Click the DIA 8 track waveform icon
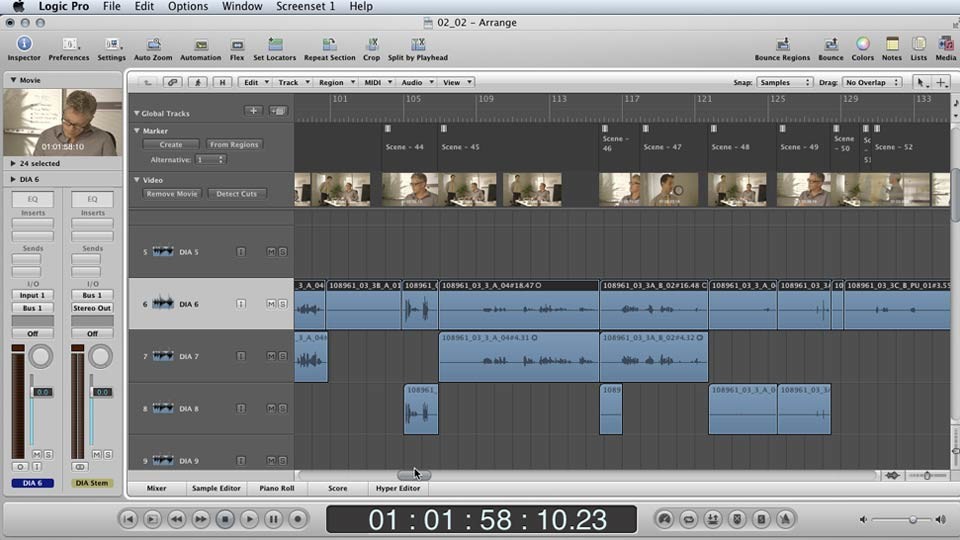960x540 pixels. pos(163,408)
